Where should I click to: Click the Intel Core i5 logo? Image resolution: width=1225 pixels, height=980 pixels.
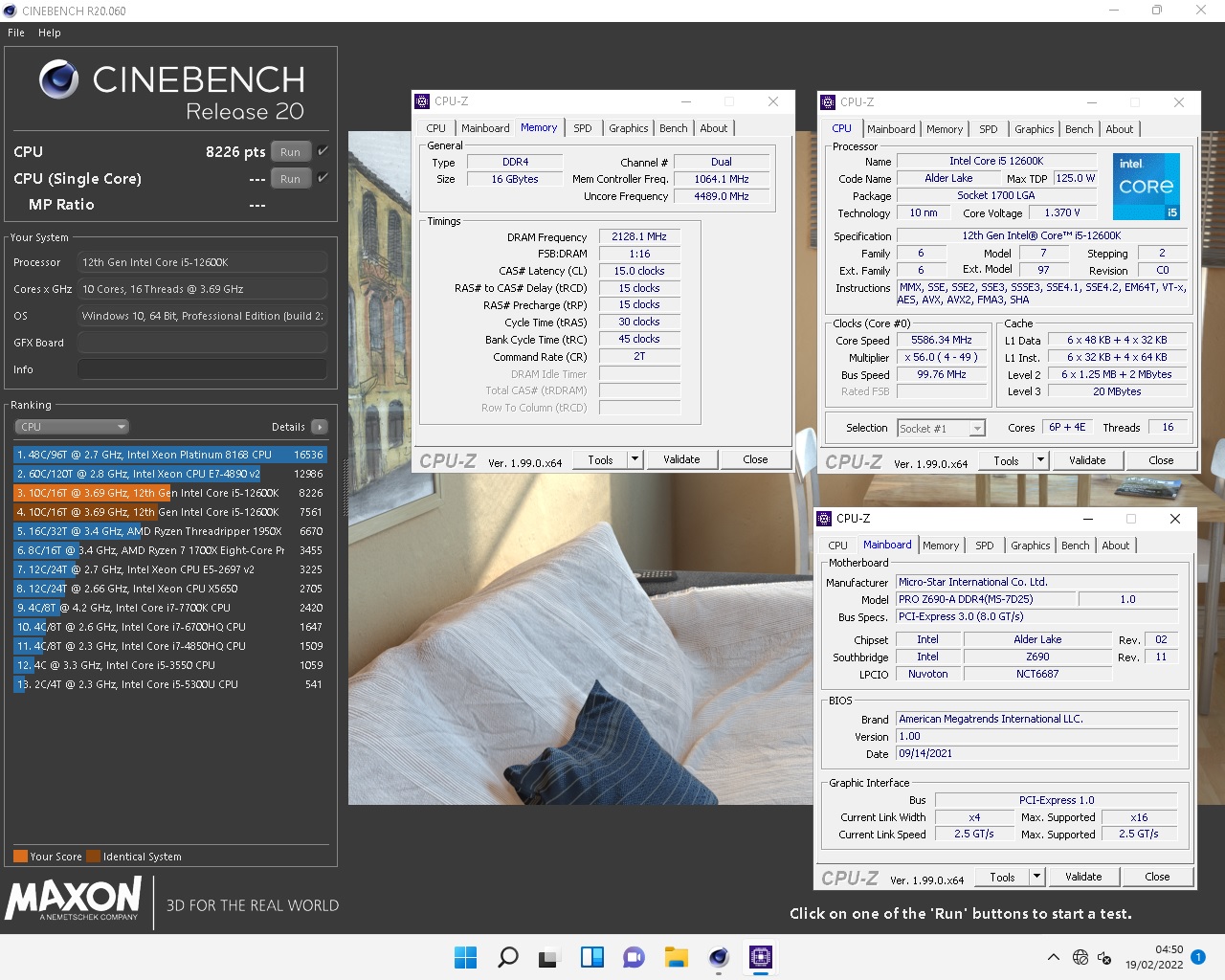[1147, 187]
